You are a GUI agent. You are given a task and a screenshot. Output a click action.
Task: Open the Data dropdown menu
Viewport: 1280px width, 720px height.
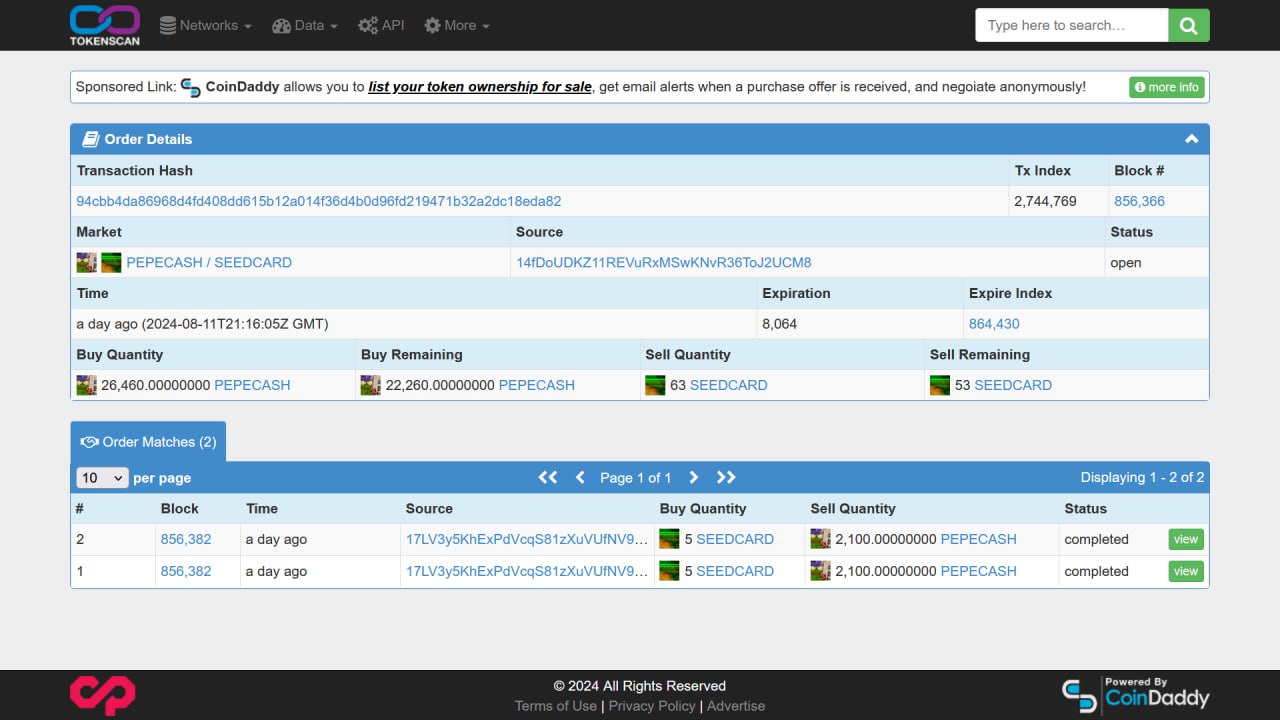point(305,25)
